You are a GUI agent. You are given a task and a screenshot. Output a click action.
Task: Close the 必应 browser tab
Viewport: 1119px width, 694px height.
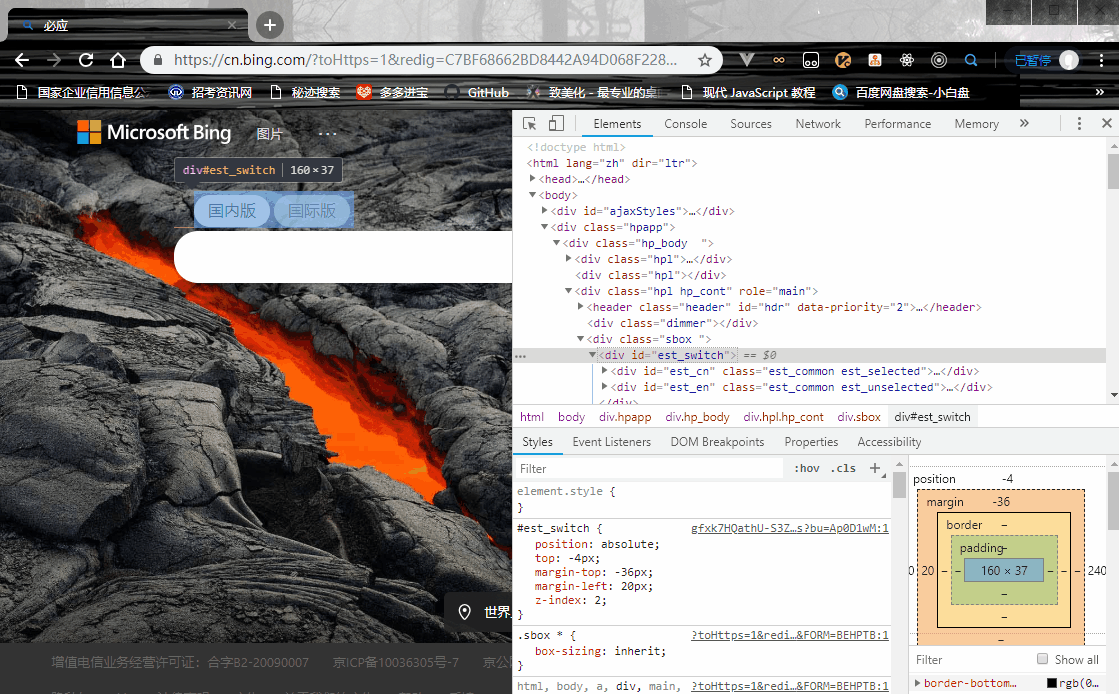(x=231, y=25)
